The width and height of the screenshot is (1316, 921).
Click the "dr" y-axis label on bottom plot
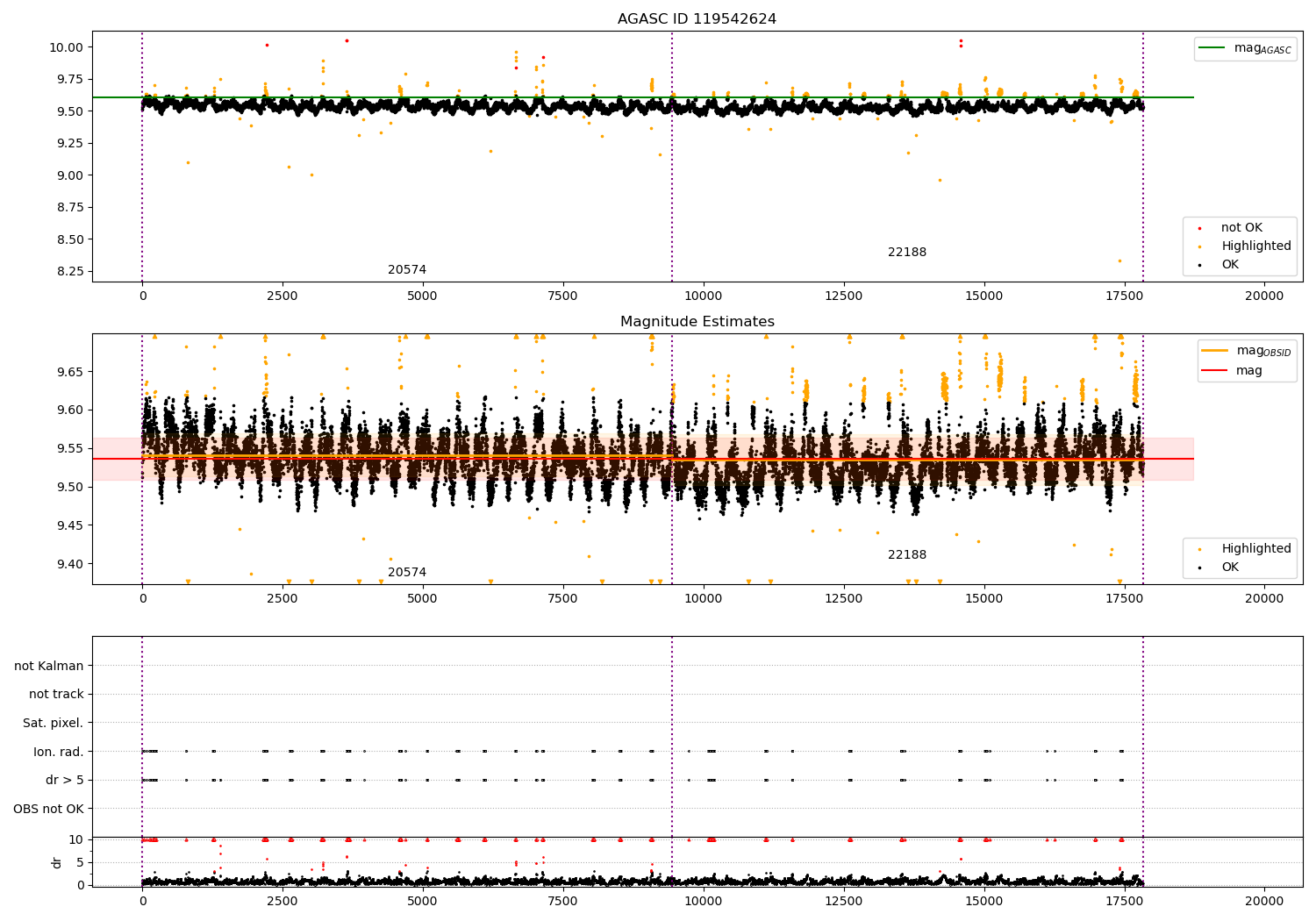click(57, 862)
